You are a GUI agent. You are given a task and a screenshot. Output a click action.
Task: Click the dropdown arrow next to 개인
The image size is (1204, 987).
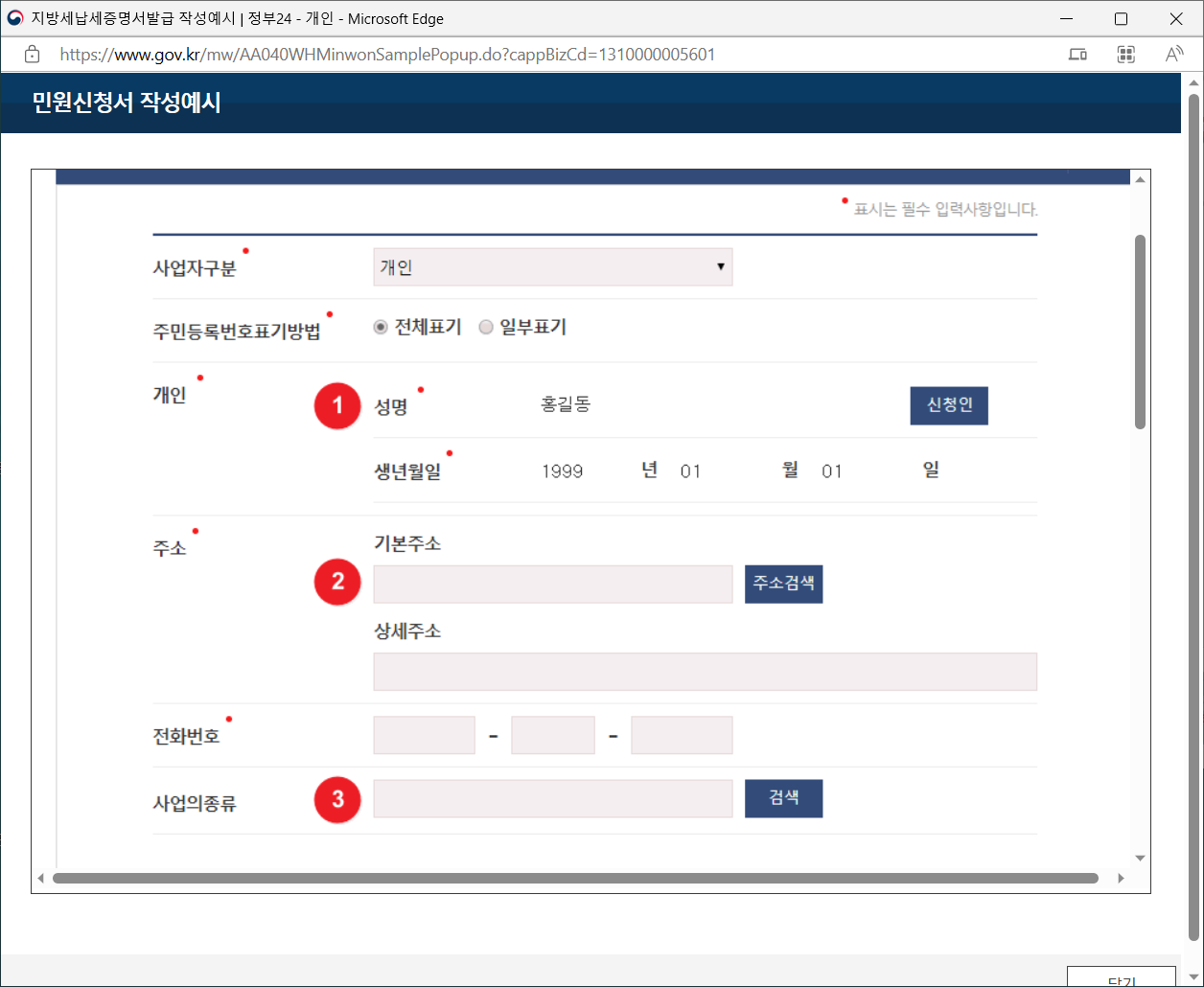(721, 266)
